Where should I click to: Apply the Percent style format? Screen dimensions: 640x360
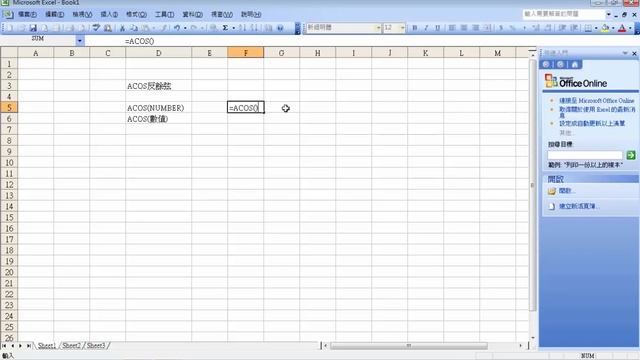pos(513,28)
